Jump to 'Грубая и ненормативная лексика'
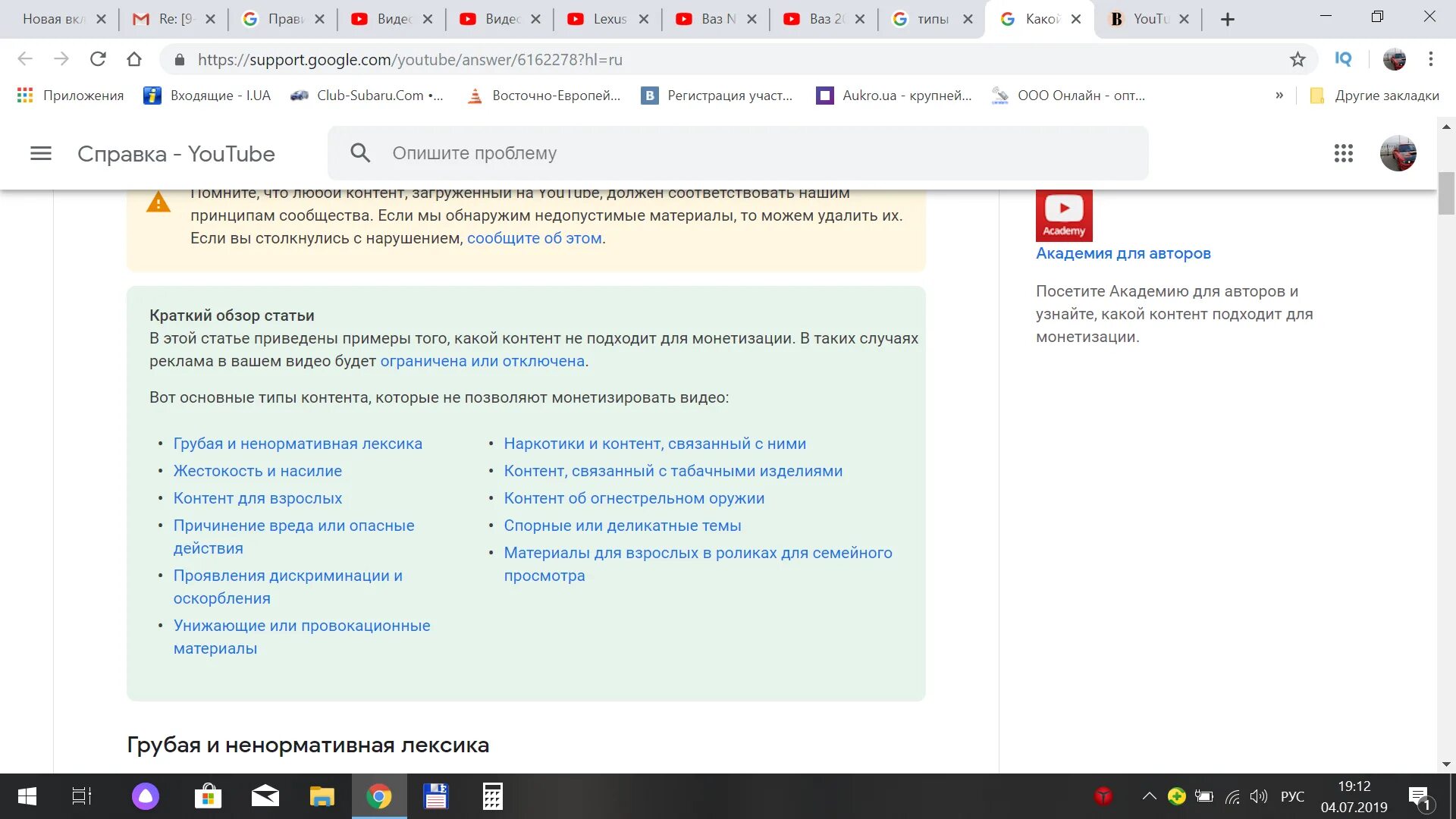Screen dimensions: 1456x819 [x=298, y=444]
